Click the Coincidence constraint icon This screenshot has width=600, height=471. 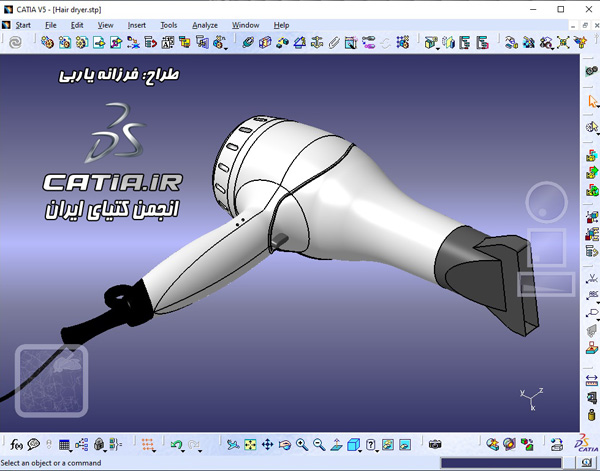coord(248,42)
